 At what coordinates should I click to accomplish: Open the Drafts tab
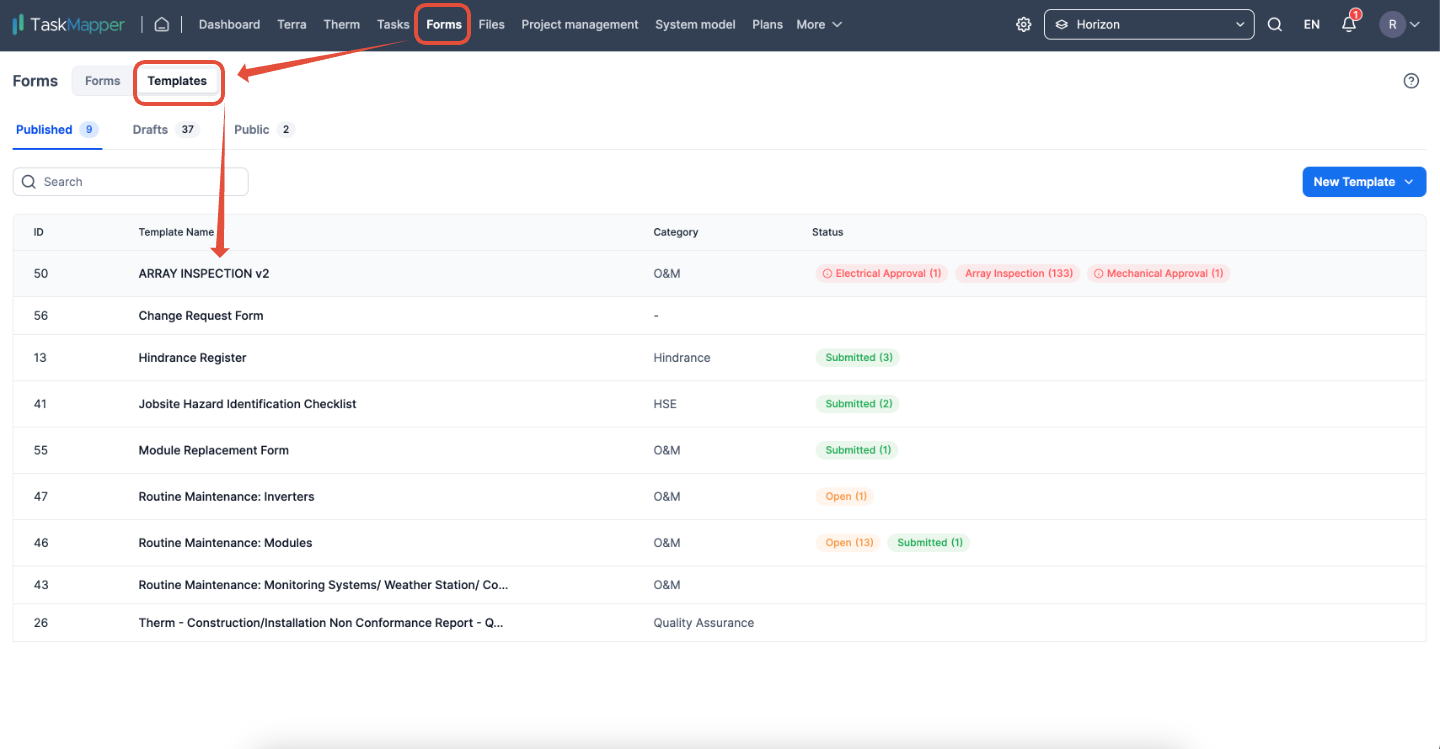point(166,130)
